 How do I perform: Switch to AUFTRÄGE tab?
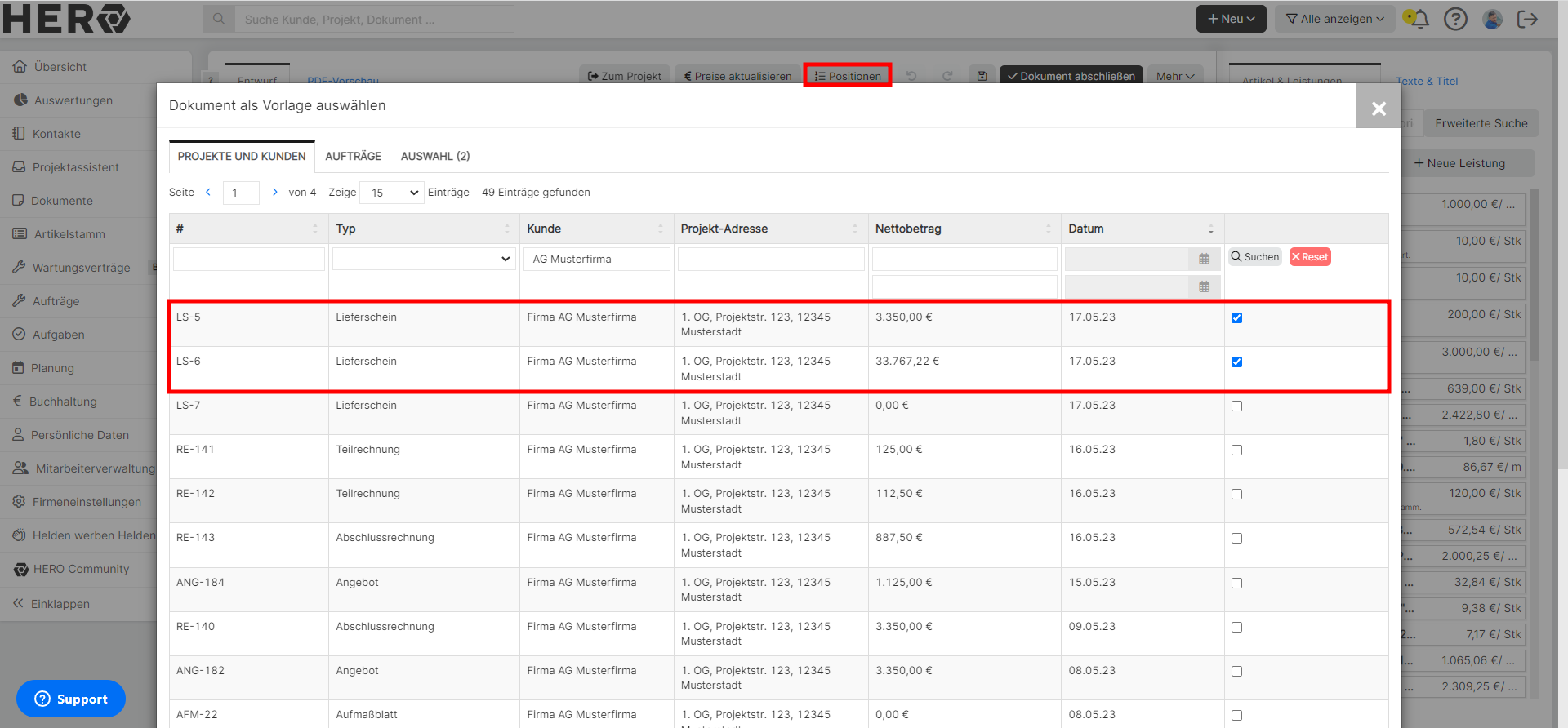point(353,156)
